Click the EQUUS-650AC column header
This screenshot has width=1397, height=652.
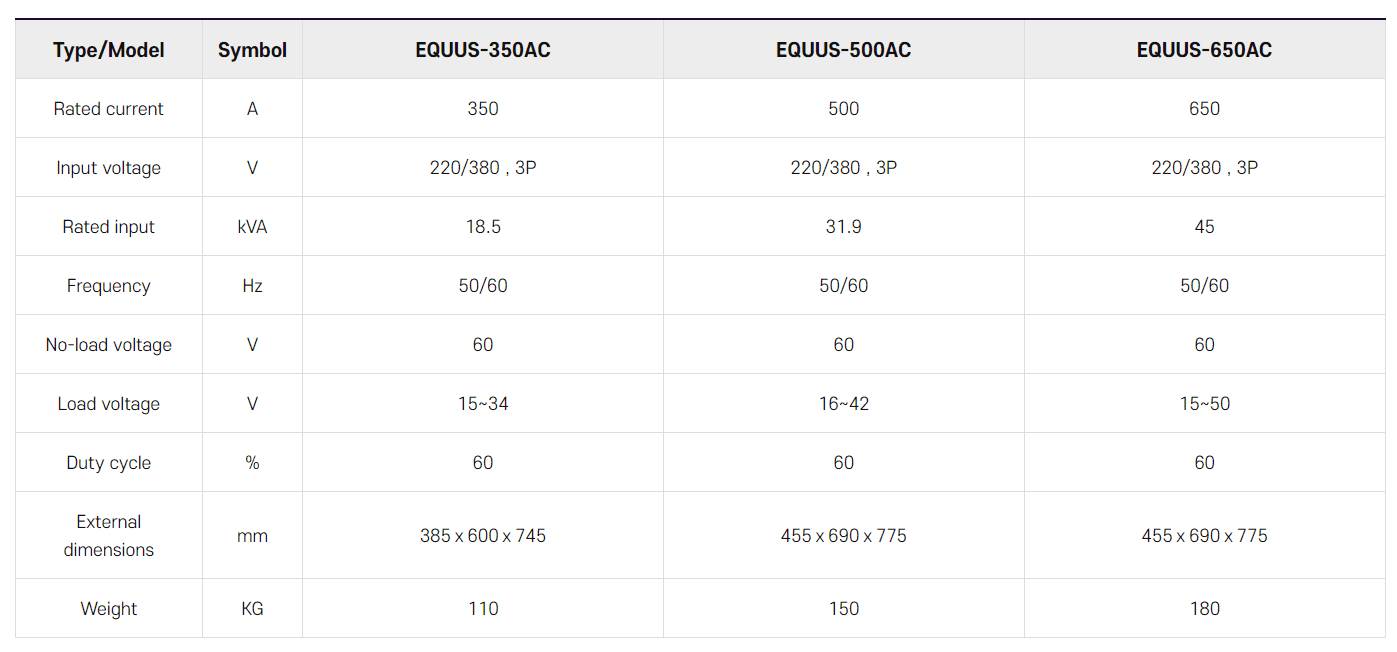pos(1204,50)
